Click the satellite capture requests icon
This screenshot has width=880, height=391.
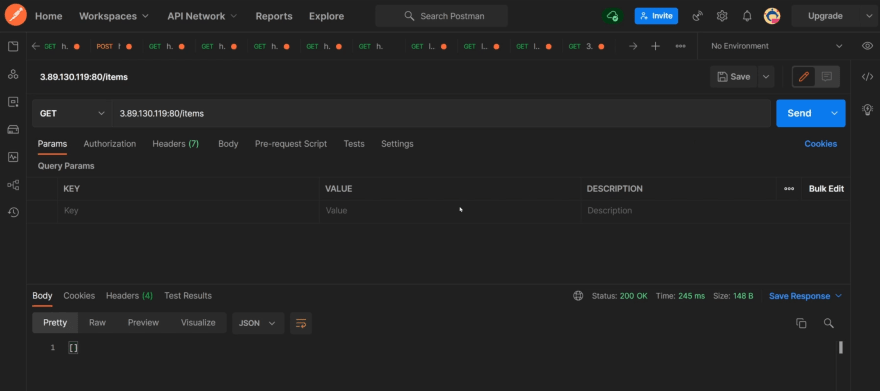(x=698, y=16)
